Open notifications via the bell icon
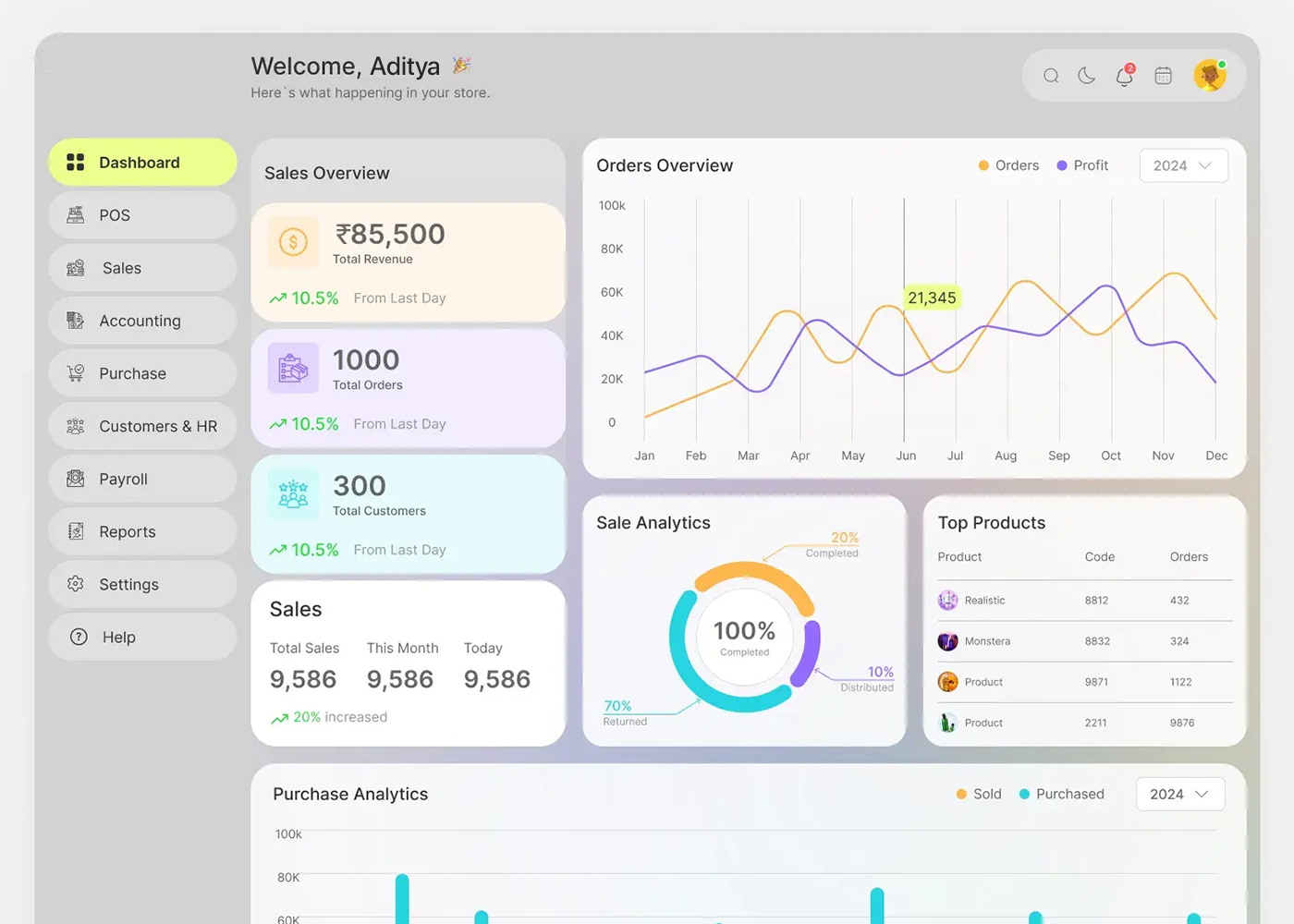This screenshot has width=1294, height=924. tap(1124, 78)
